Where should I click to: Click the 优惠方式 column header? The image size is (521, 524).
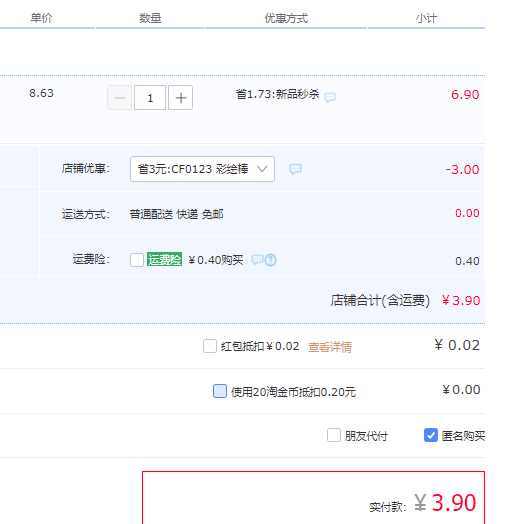pyautogui.click(x=286, y=18)
